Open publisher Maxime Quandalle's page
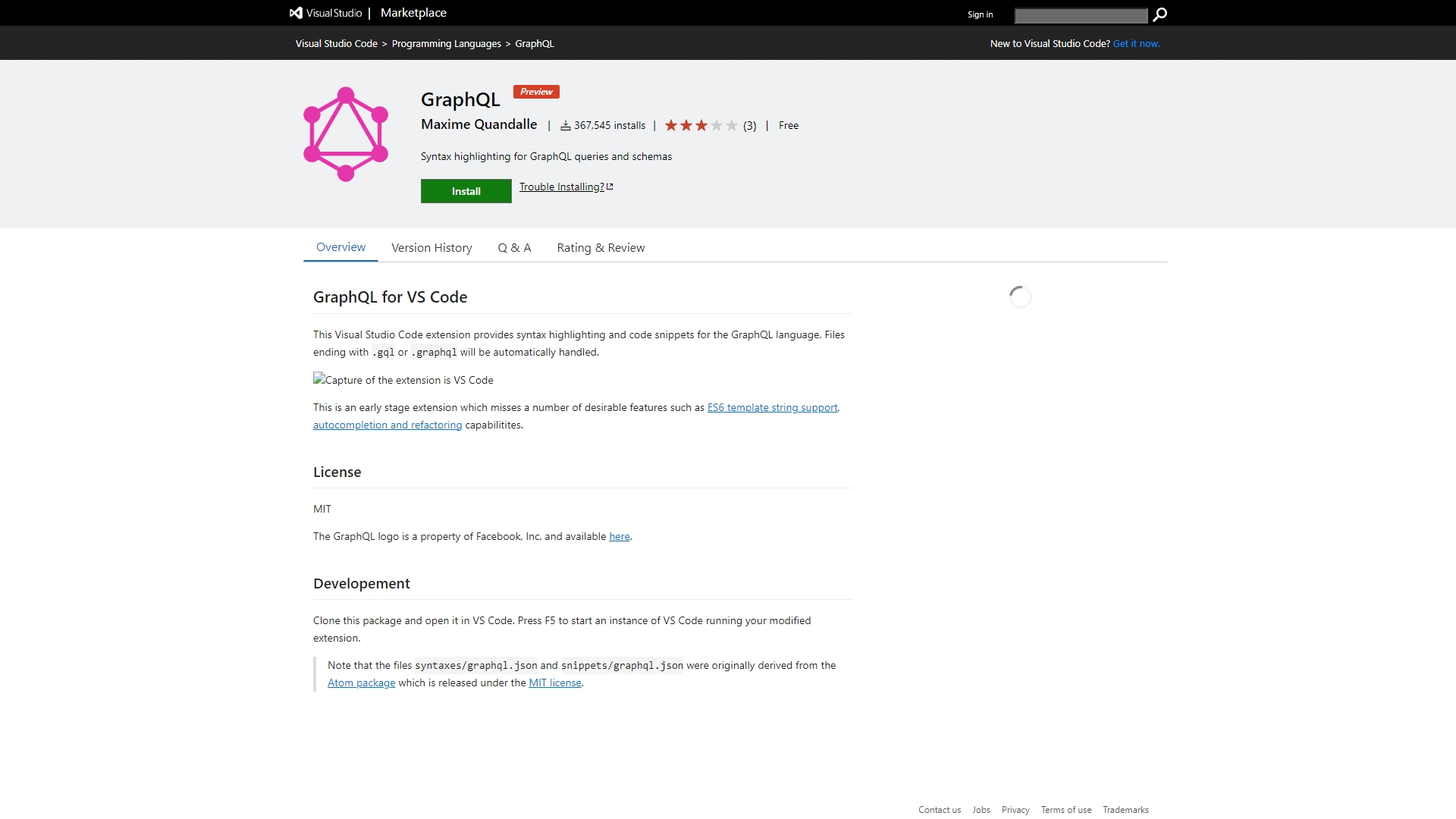 click(x=479, y=124)
